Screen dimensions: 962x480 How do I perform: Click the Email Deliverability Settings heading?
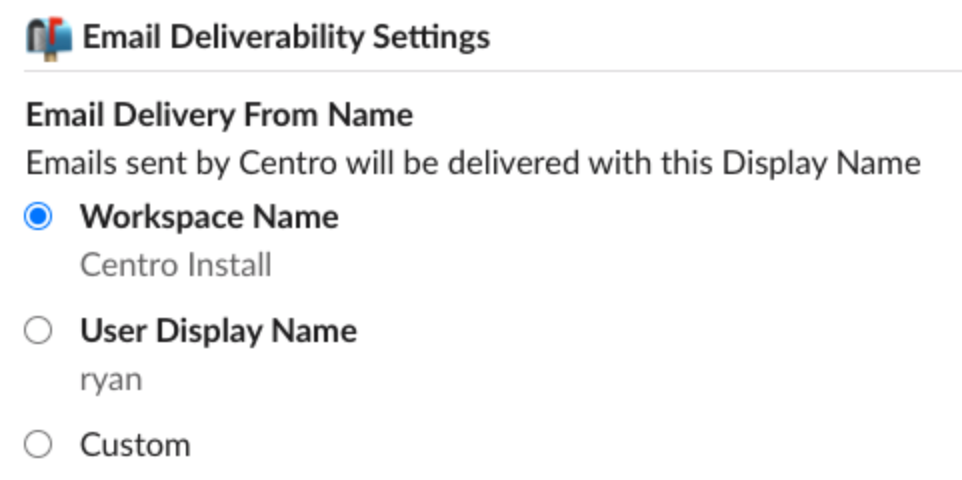point(287,38)
